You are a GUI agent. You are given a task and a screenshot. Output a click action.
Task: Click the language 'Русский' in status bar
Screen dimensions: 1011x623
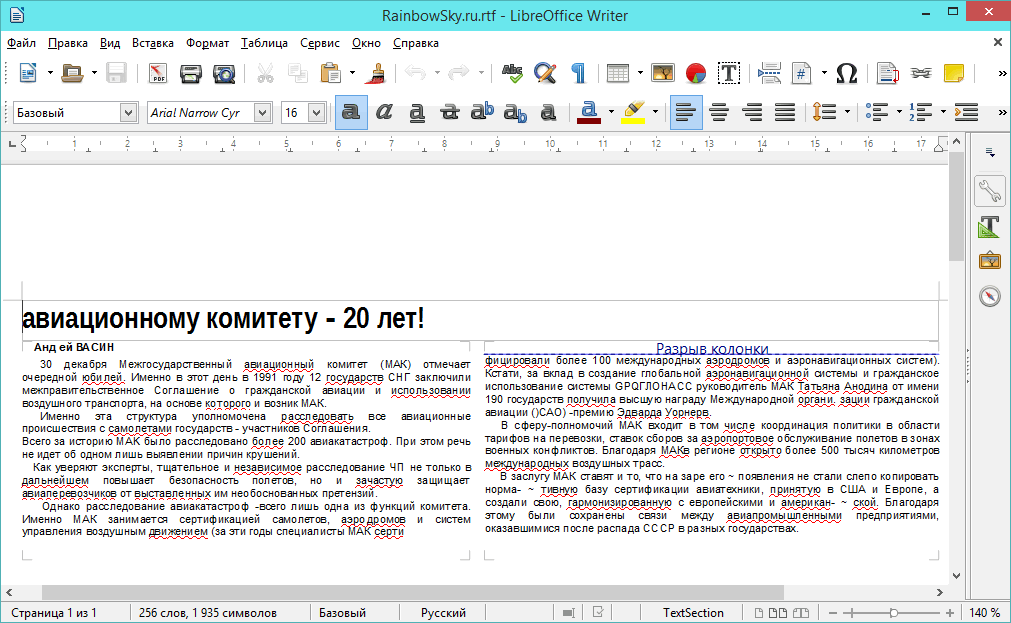[443, 613]
